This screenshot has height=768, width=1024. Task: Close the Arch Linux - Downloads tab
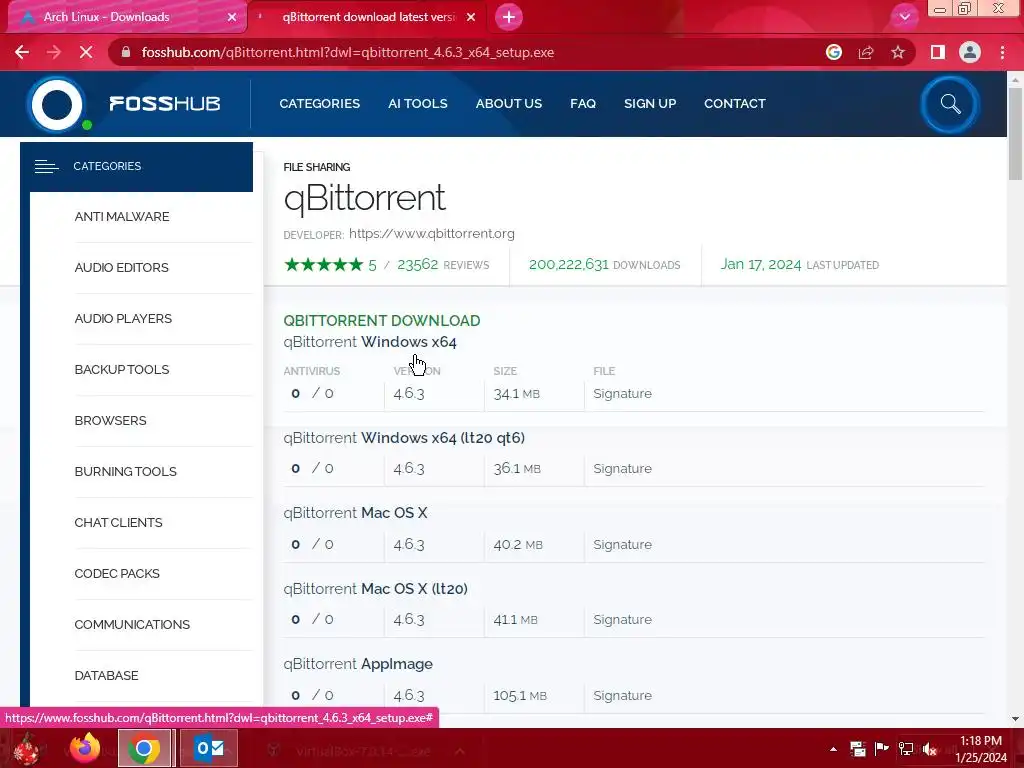coord(232,17)
